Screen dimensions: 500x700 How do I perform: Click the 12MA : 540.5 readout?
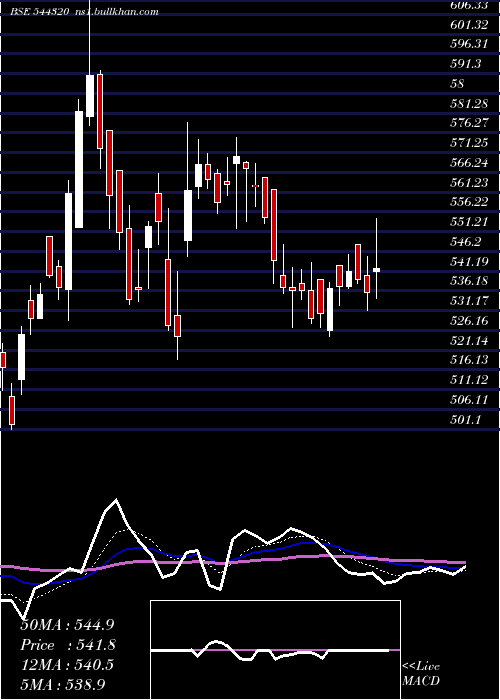click(x=67, y=665)
